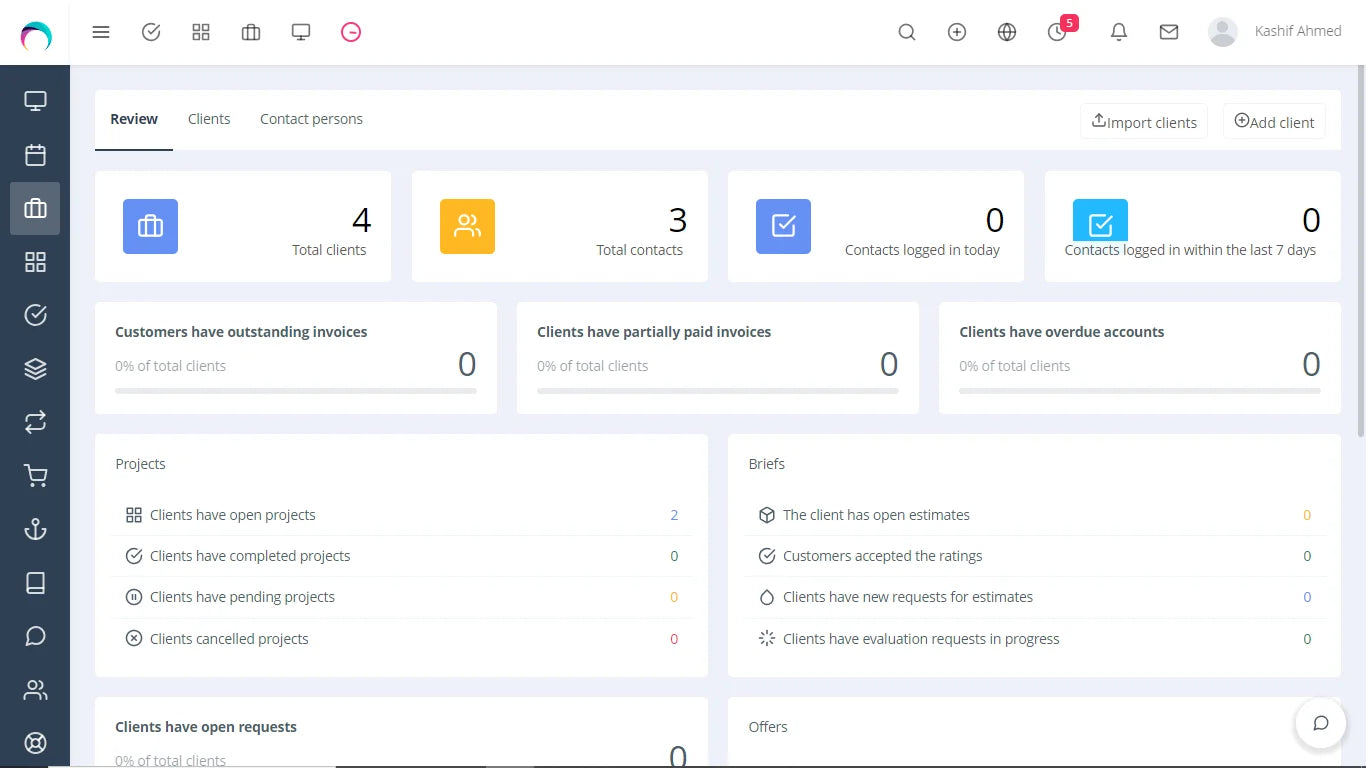Image resolution: width=1366 pixels, height=768 pixels.
Task: Open stacked layers icon in left sidebar
Action: pos(35,369)
